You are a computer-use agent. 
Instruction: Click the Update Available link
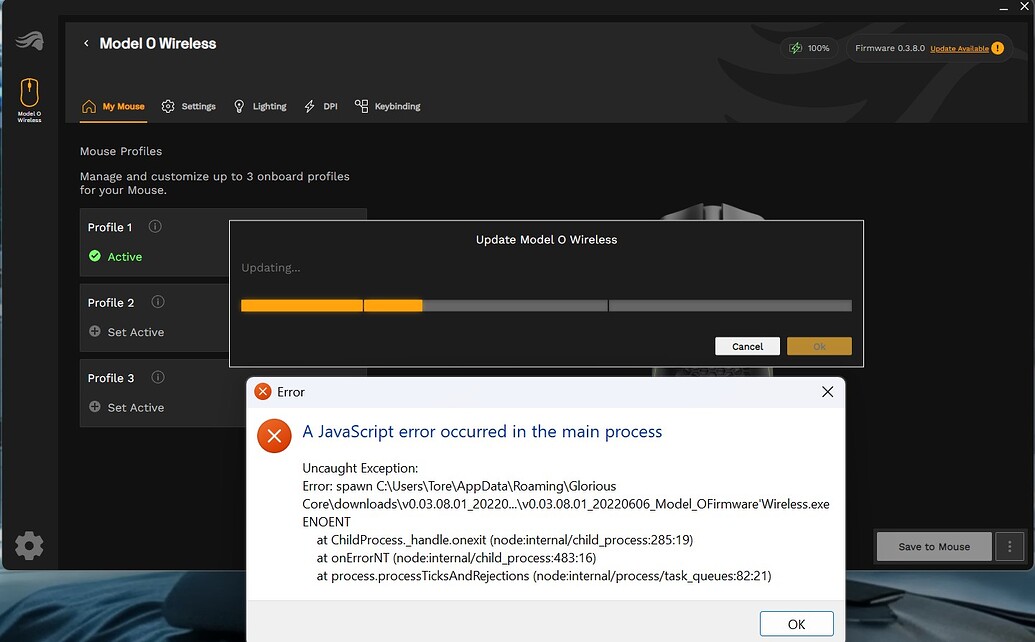[959, 49]
